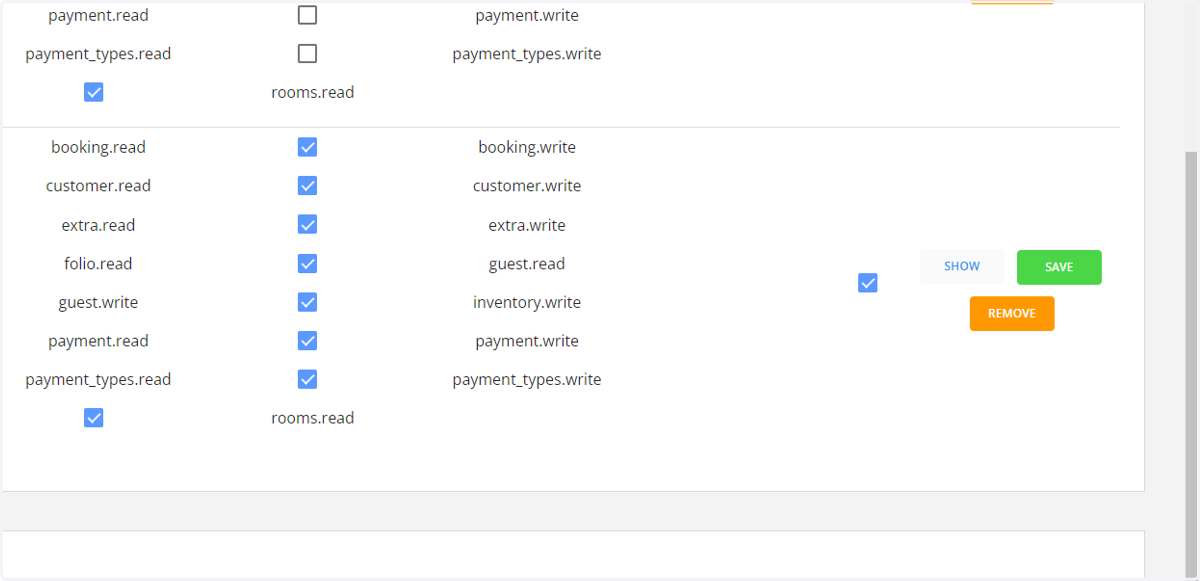Toggle checkbox between extra.read and extra.write
The height and width of the screenshot is (581, 1200).
pyautogui.click(x=308, y=225)
